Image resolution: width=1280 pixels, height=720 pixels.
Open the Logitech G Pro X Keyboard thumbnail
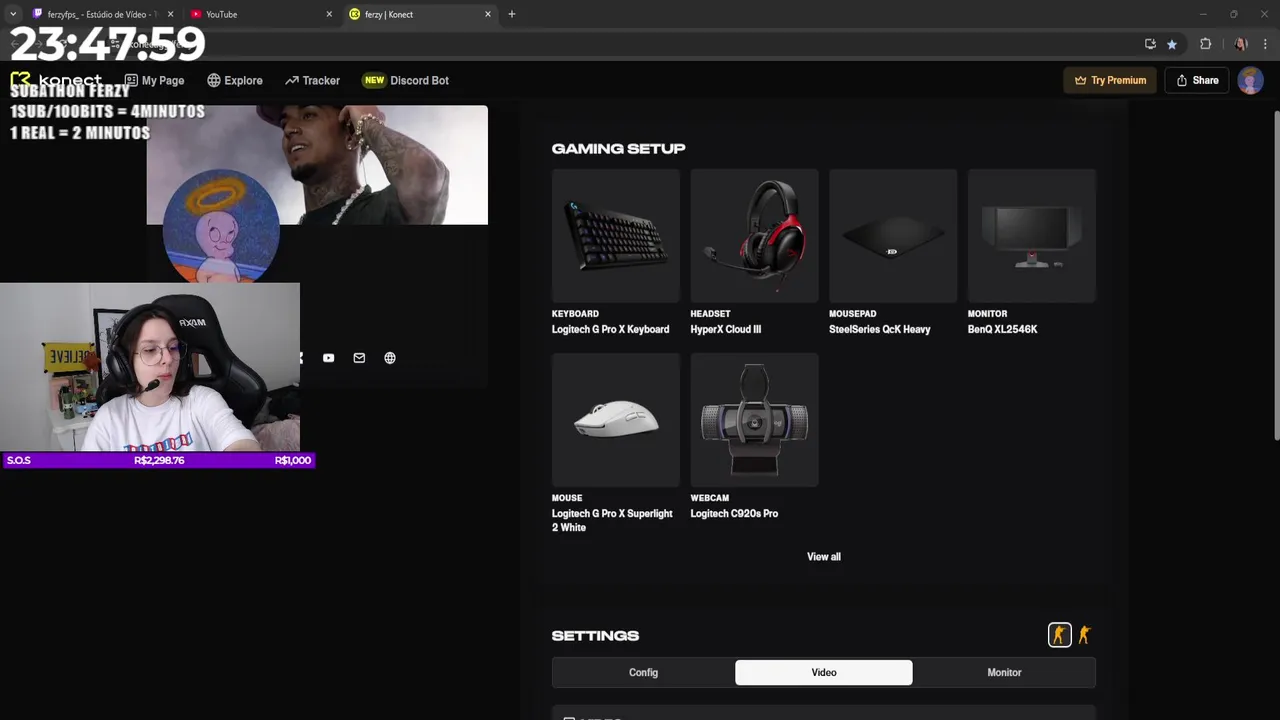[x=616, y=236]
